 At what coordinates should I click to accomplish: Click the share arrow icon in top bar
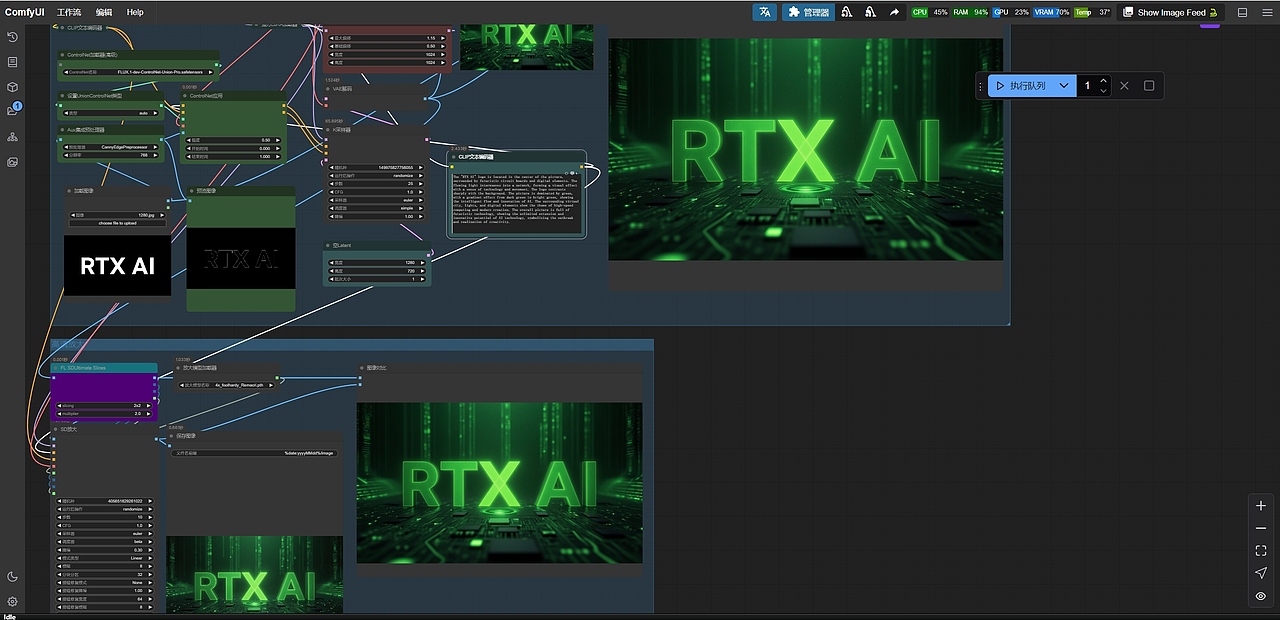(x=894, y=12)
